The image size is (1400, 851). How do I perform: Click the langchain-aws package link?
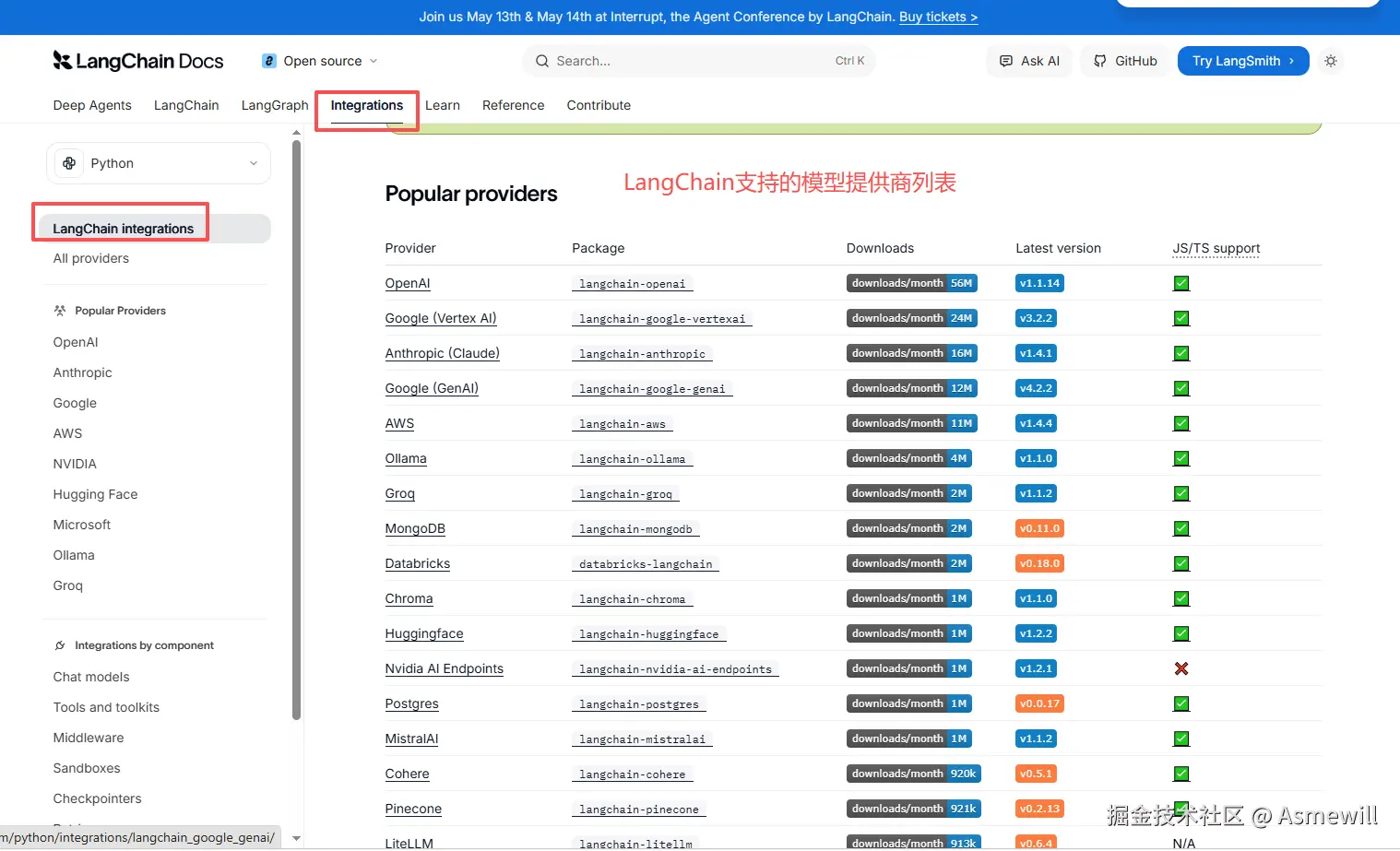623,424
